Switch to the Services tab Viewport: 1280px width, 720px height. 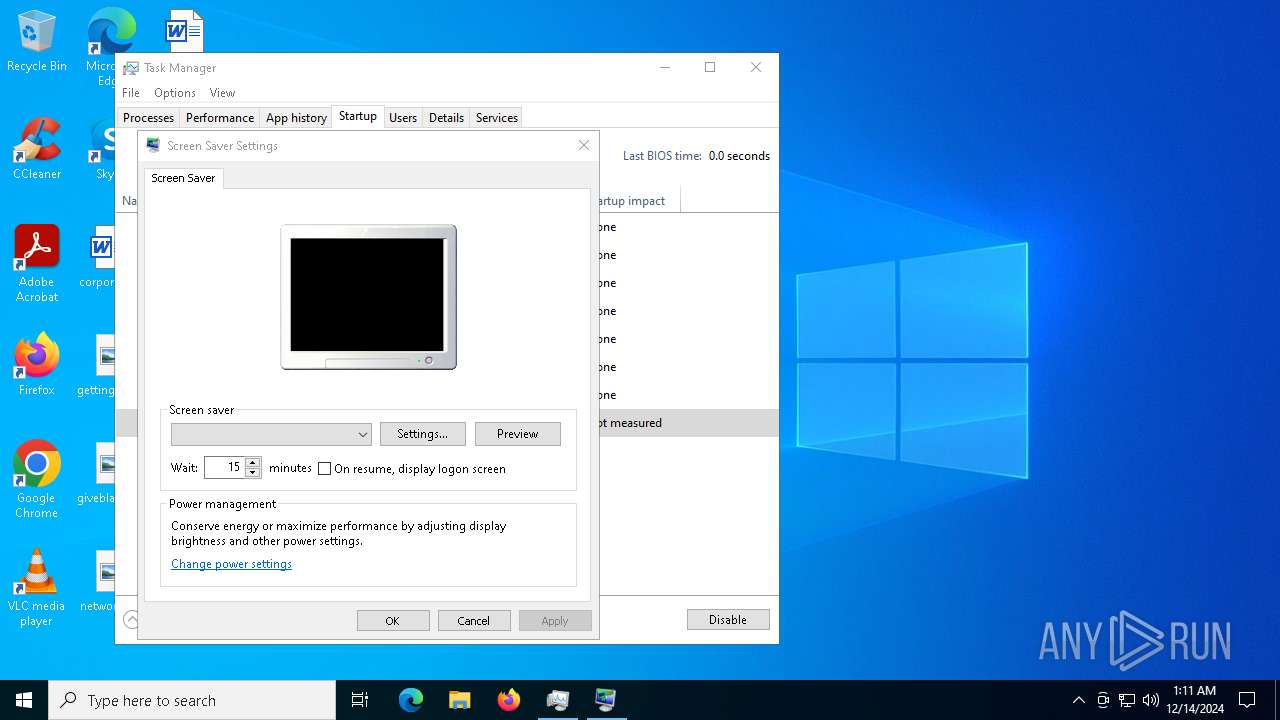[497, 118]
